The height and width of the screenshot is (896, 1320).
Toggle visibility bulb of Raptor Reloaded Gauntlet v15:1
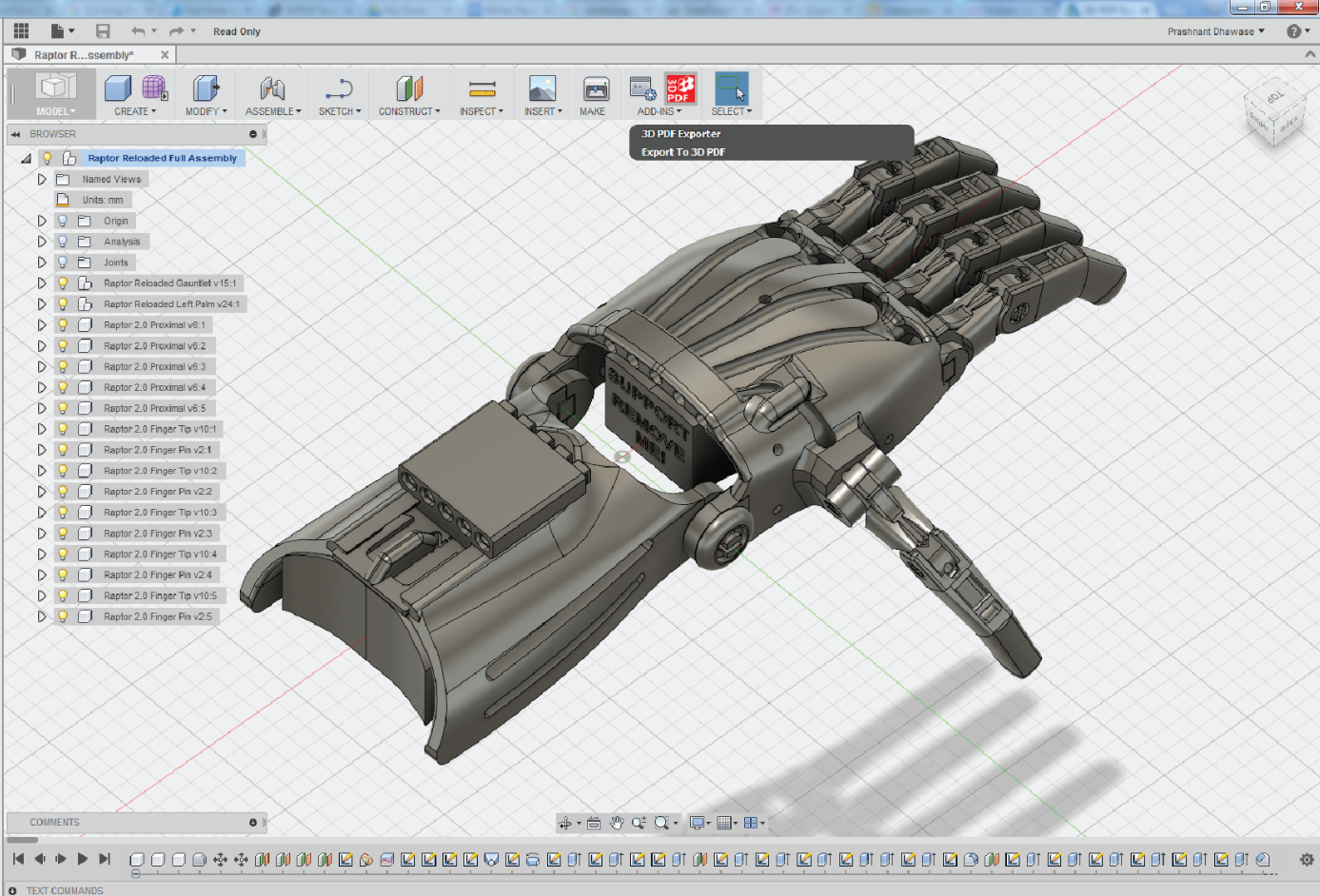[63, 283]
